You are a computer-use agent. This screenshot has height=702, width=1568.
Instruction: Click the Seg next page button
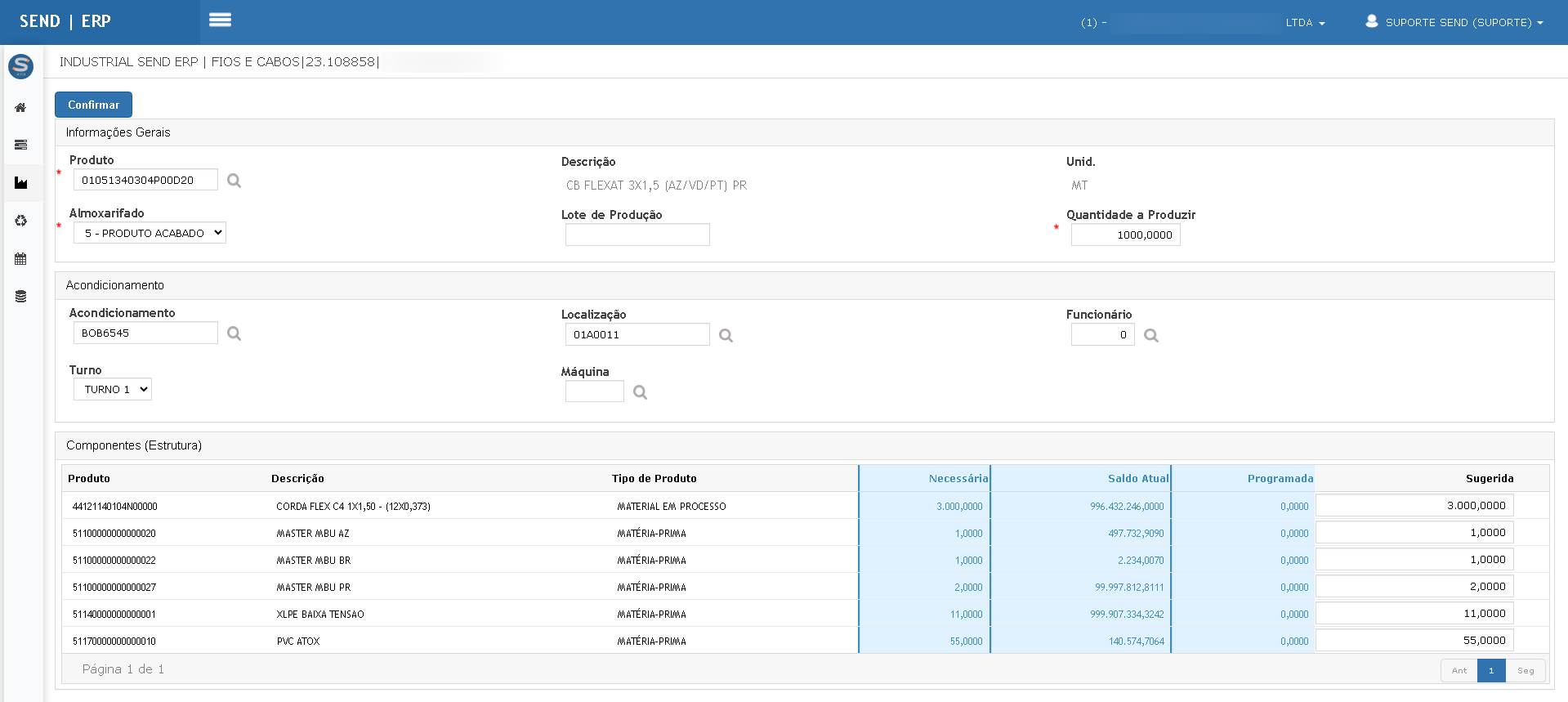tap(1526, 670)
